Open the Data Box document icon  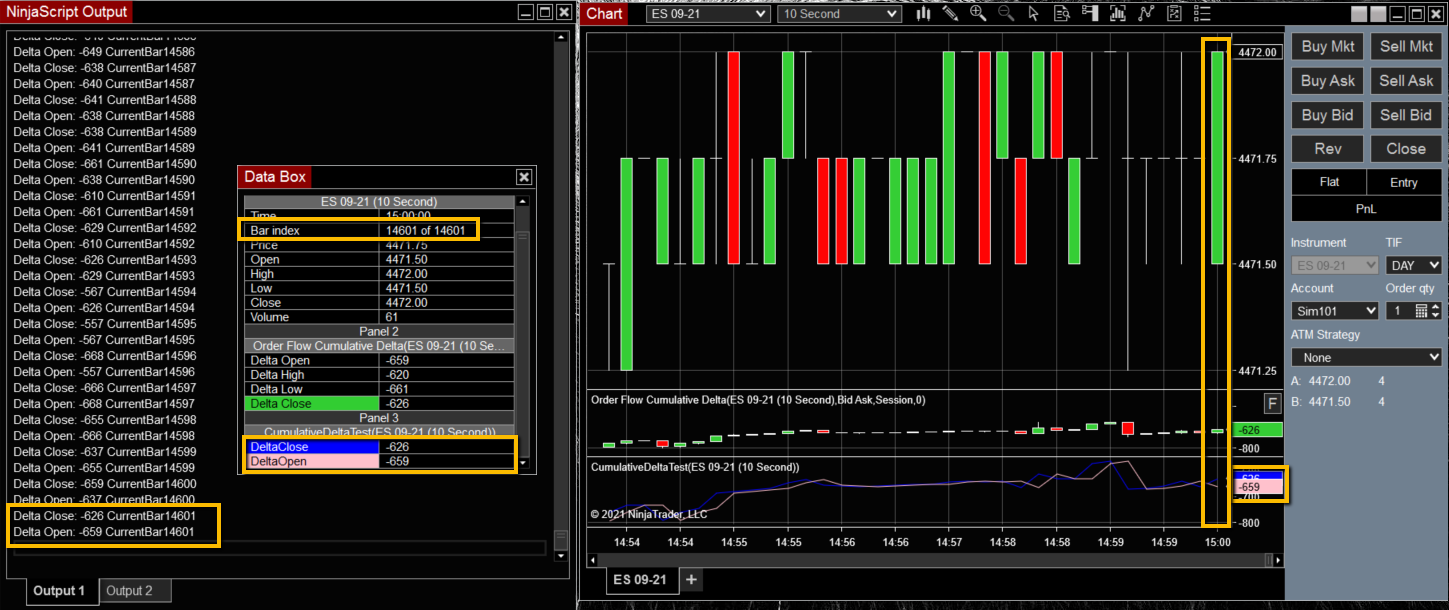[1062, 14]
